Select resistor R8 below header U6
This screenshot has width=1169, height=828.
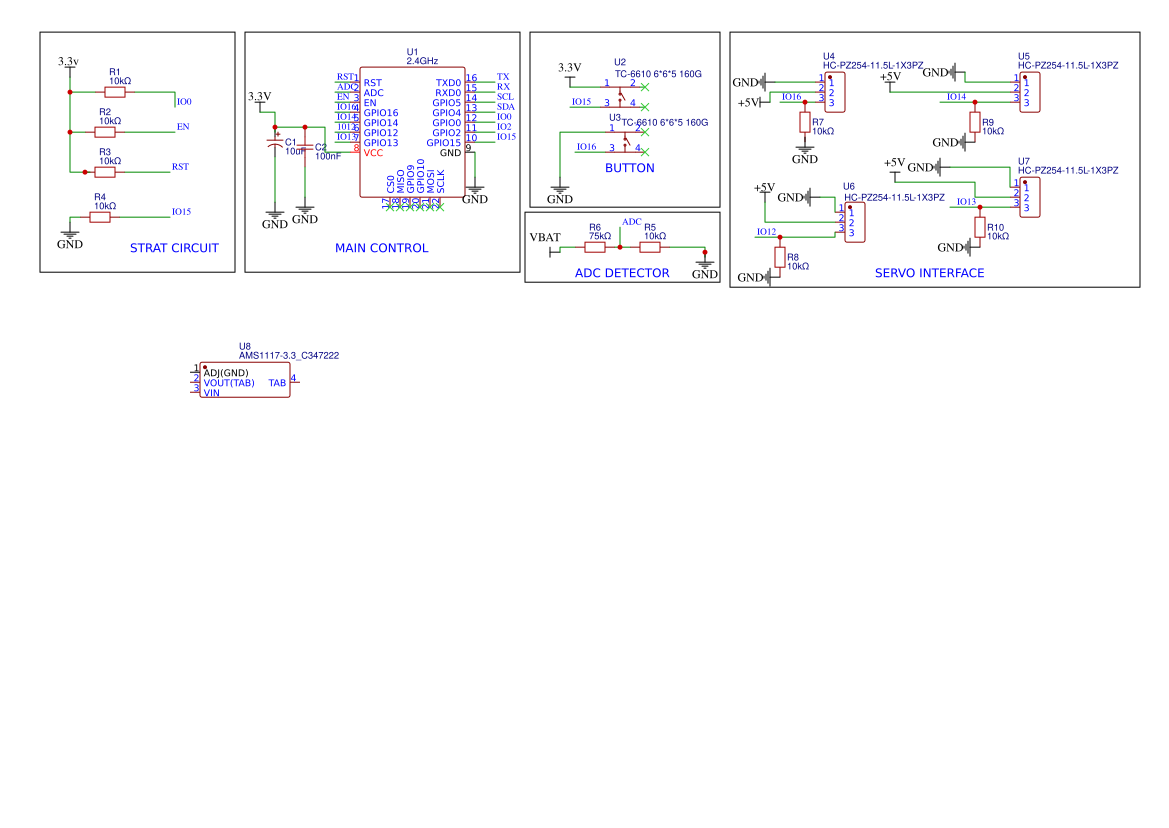tap(780, 258)
